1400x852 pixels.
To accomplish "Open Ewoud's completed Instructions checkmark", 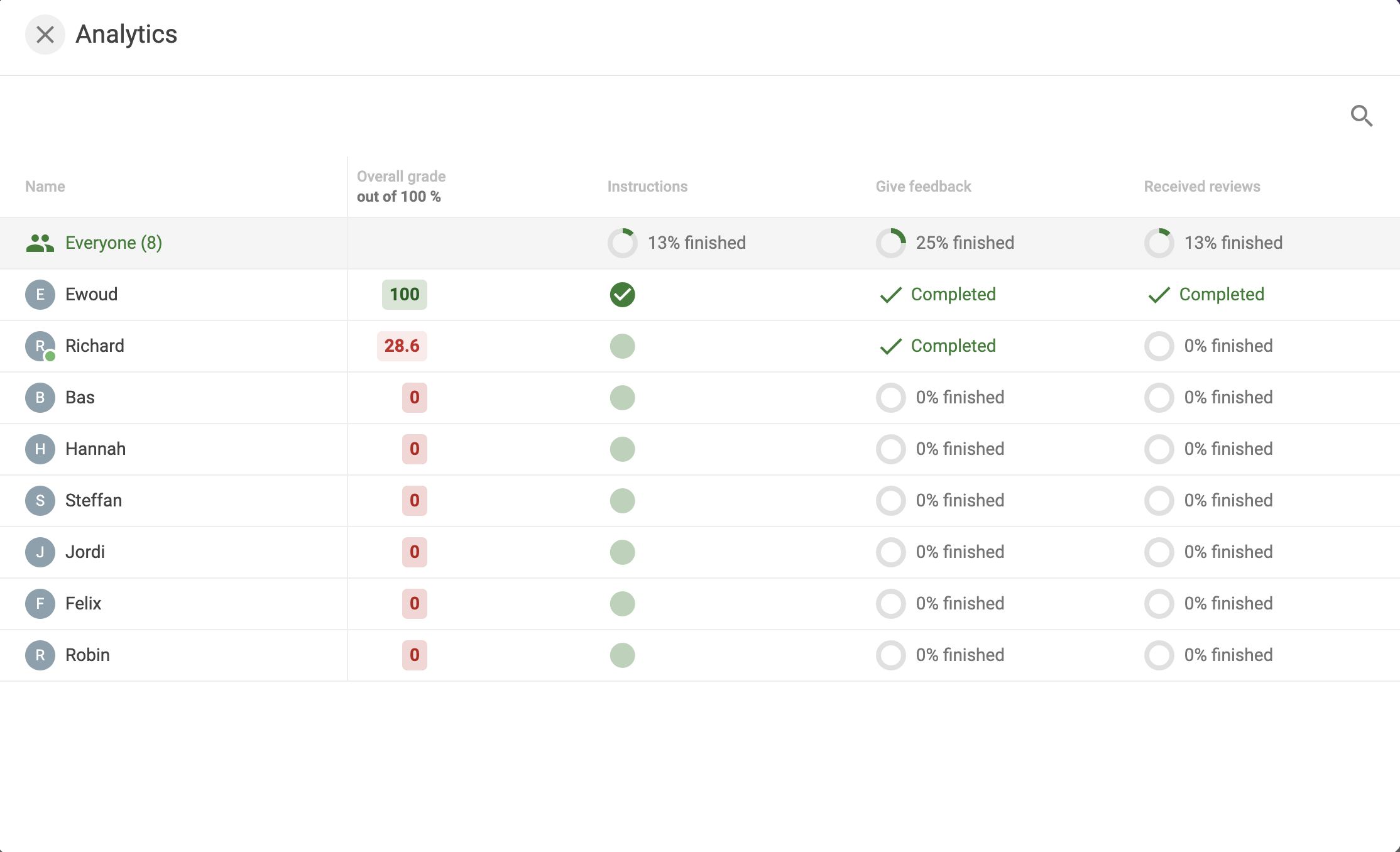I will click(622, 295).
